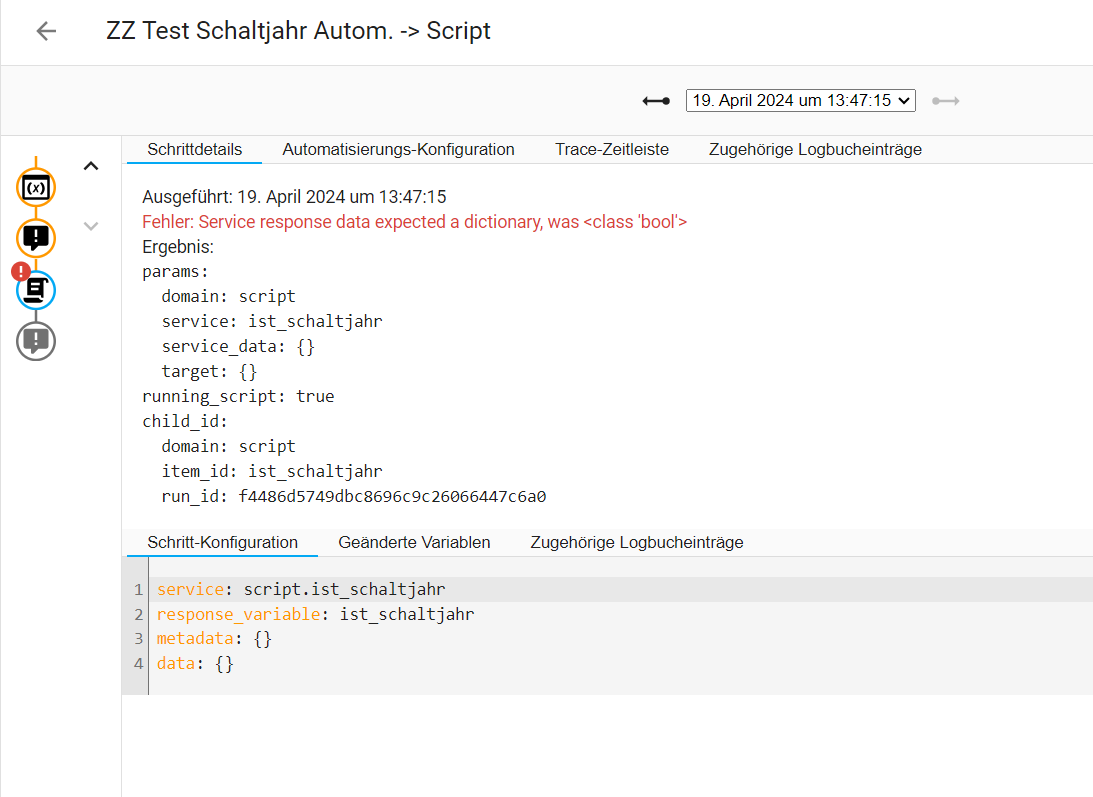Click line number 1 in code gutter
The image size is (1093, 797).
pos(138,590)
